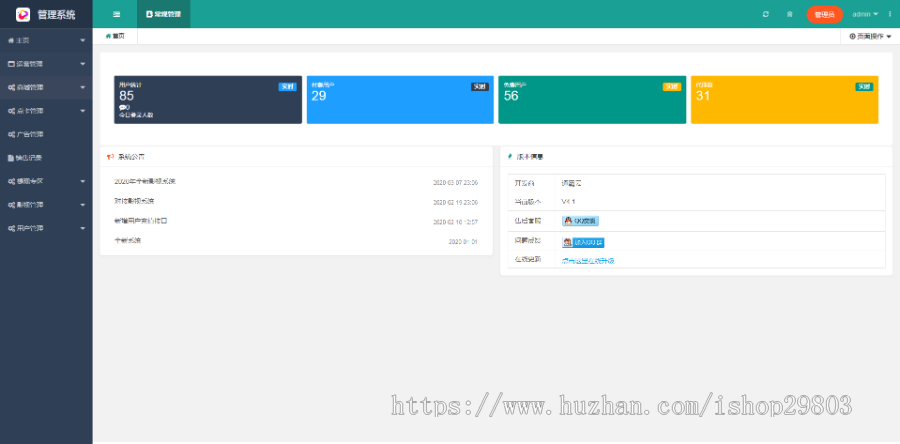900x444 pixels.
Task: Open the vertical three-dot more menu
Action: [890, 14]
